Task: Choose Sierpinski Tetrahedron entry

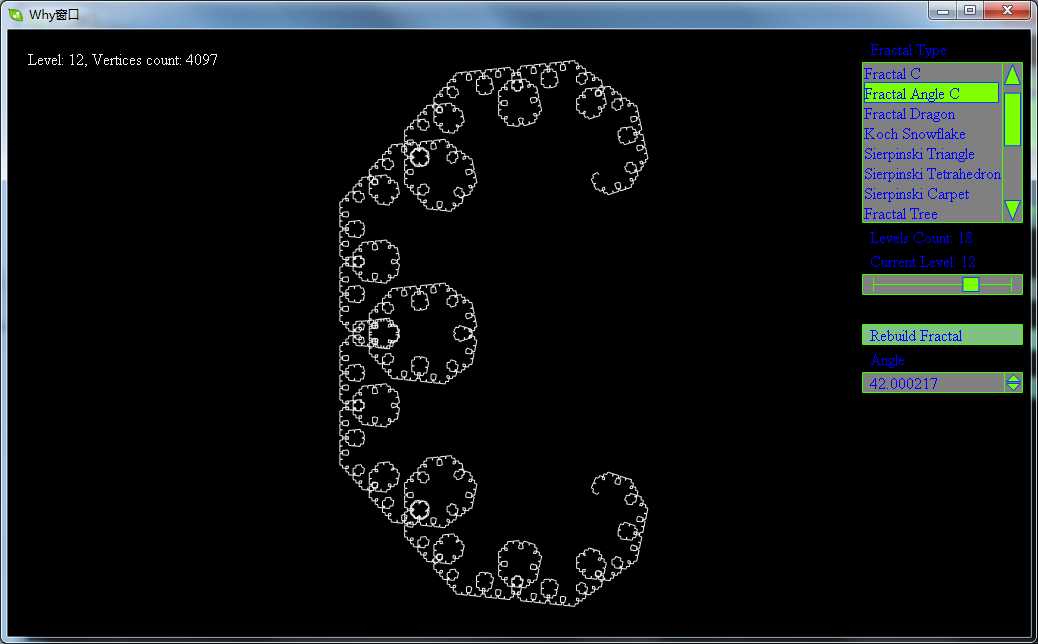Action: coord(931,174)
